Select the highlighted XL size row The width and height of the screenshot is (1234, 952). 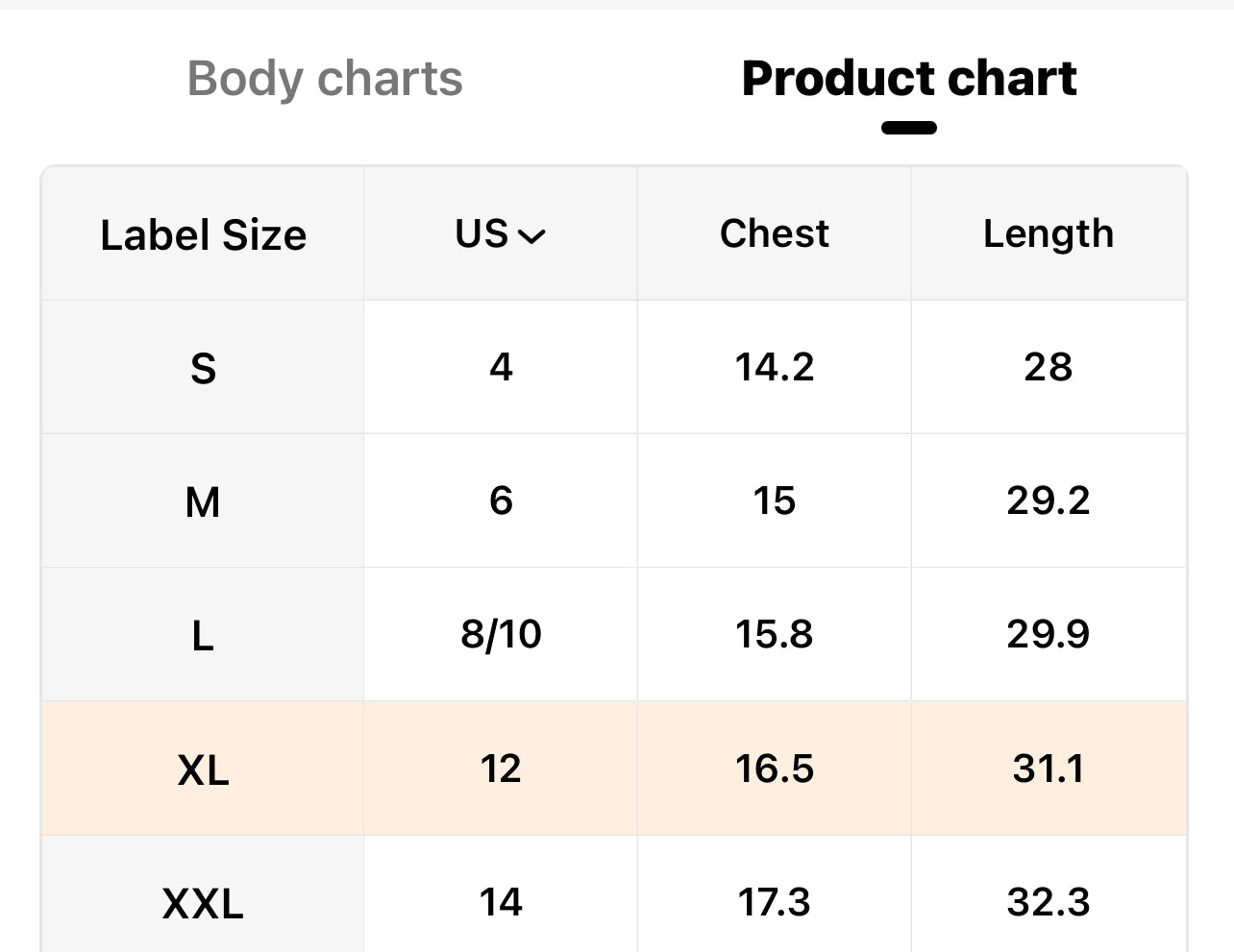point(203,769)
